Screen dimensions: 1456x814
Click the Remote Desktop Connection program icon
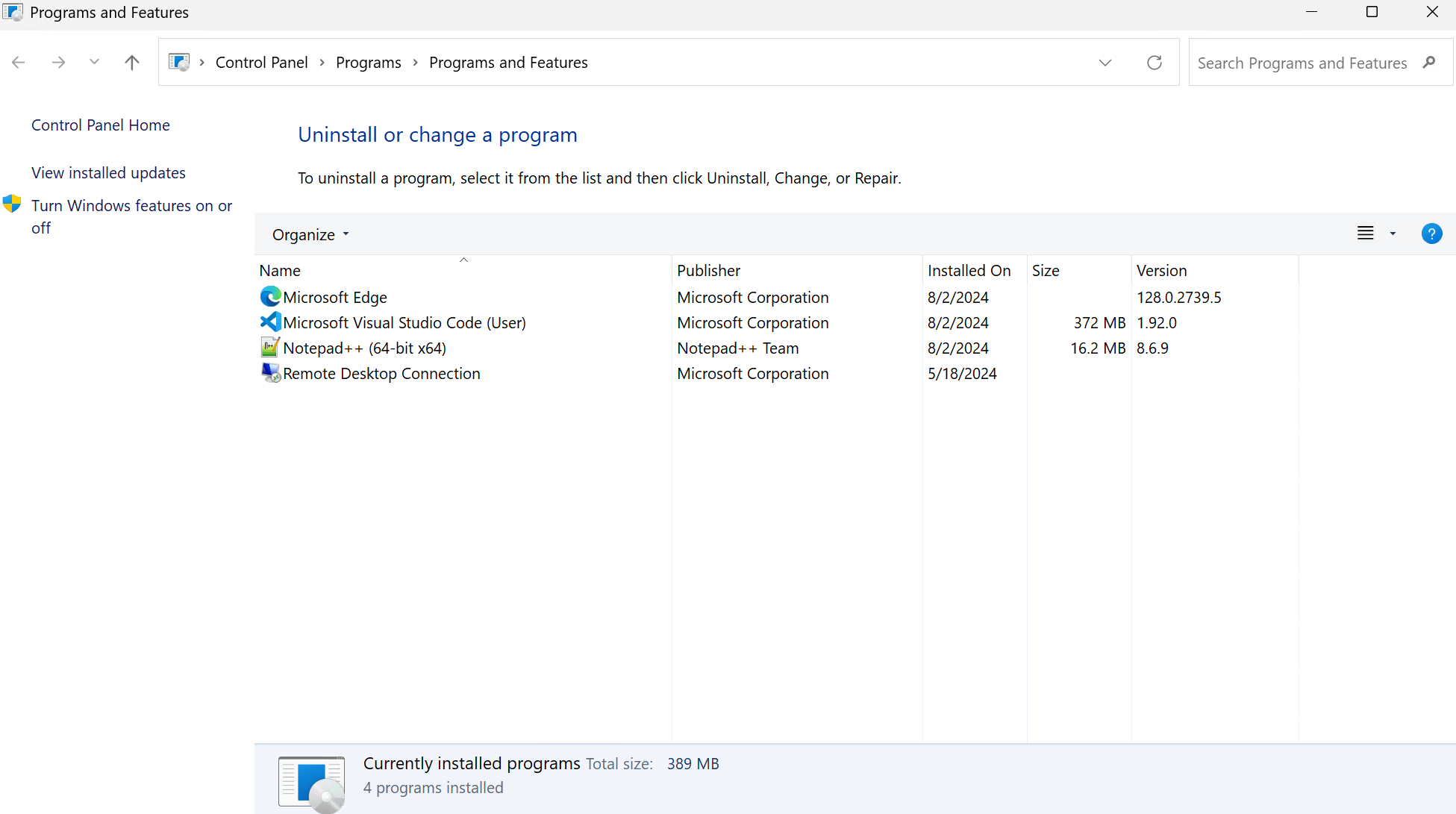coord(270,373)
